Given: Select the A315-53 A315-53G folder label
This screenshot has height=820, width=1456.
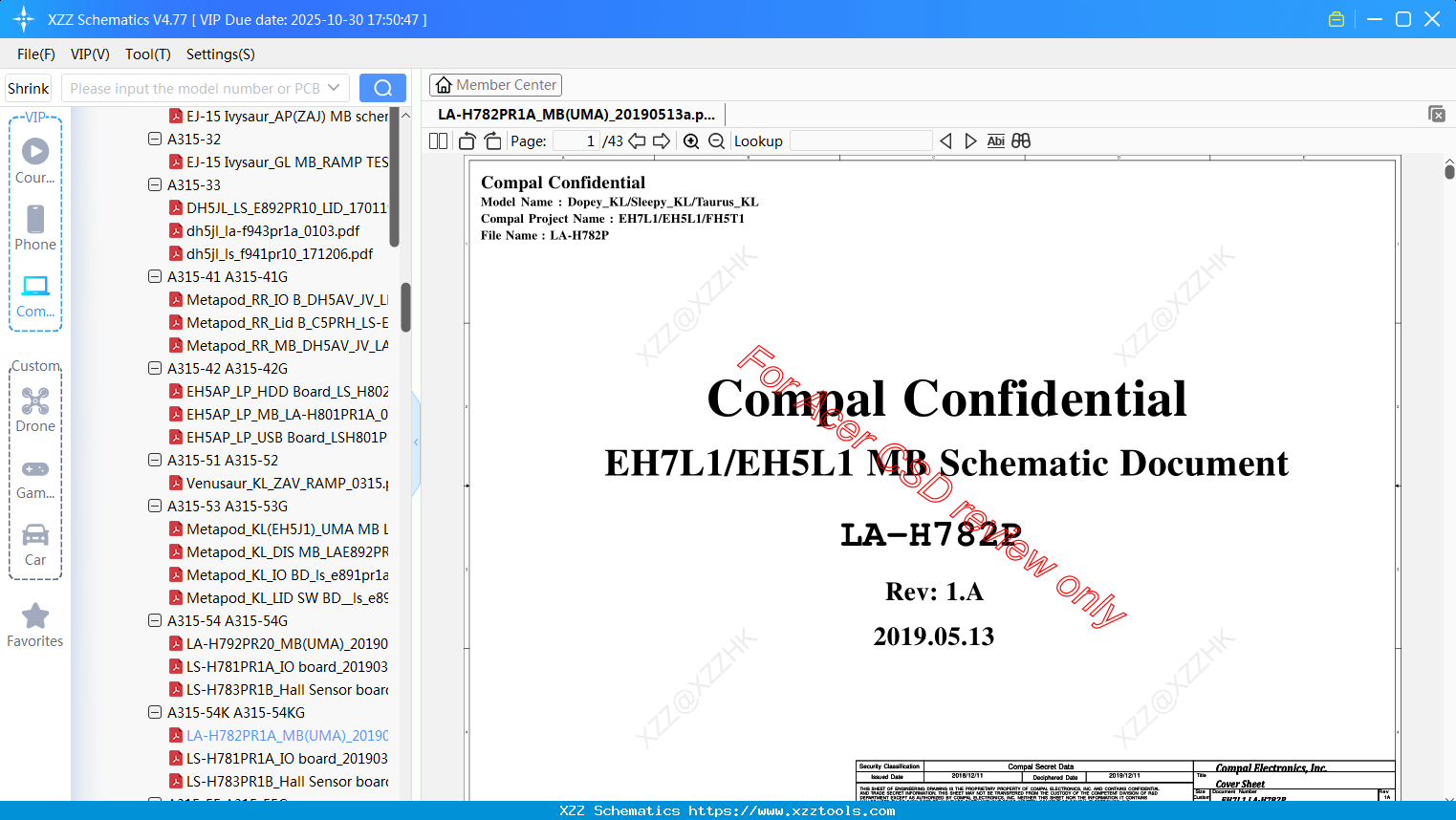Looking at the screenshot, I should pos(228,506).
